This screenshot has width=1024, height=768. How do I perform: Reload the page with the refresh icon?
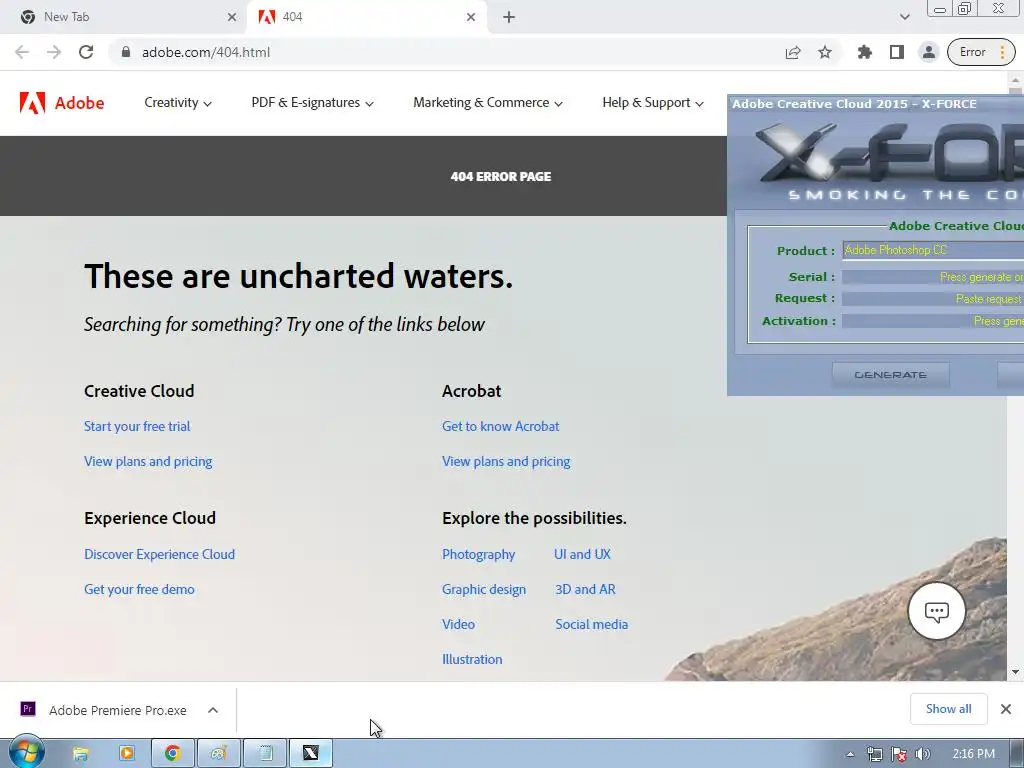(86, 52)
